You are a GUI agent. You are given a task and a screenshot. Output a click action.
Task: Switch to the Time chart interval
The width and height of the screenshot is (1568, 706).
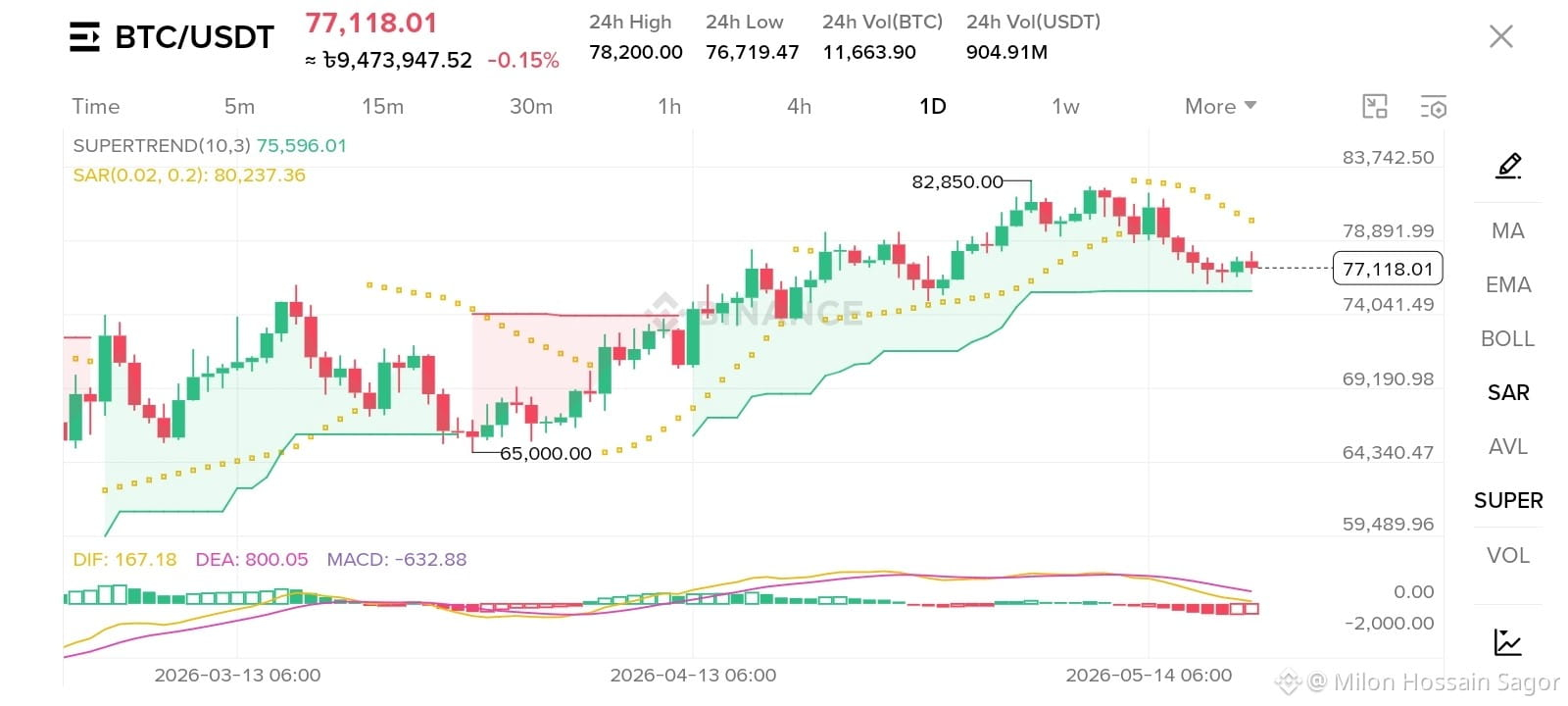(96, 106)
